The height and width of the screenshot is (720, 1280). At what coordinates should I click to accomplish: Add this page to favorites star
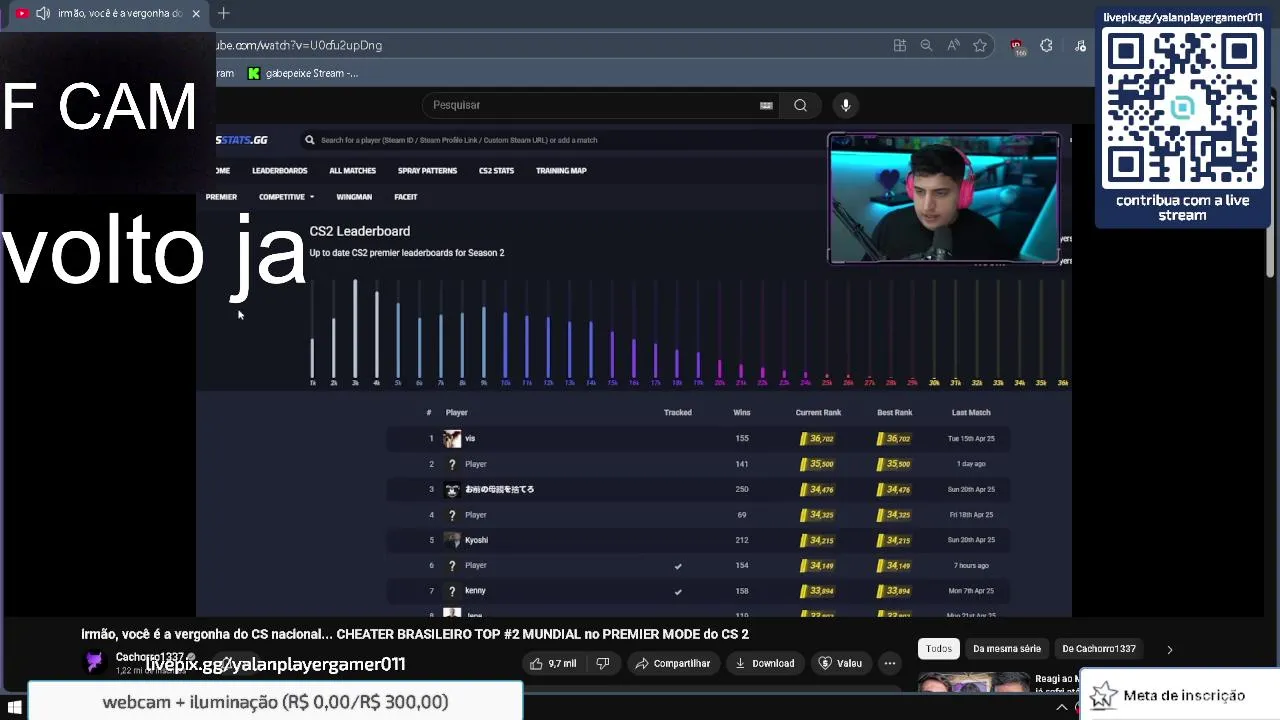coord(980,45)
